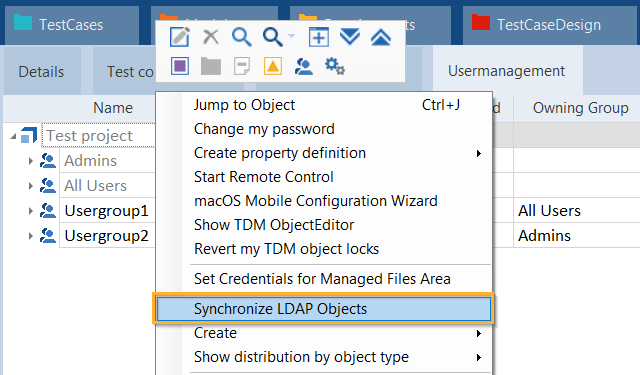The image size is (640, 375).
Task: Expand the Usergroup1 tree node
Action: pos(31,211)
